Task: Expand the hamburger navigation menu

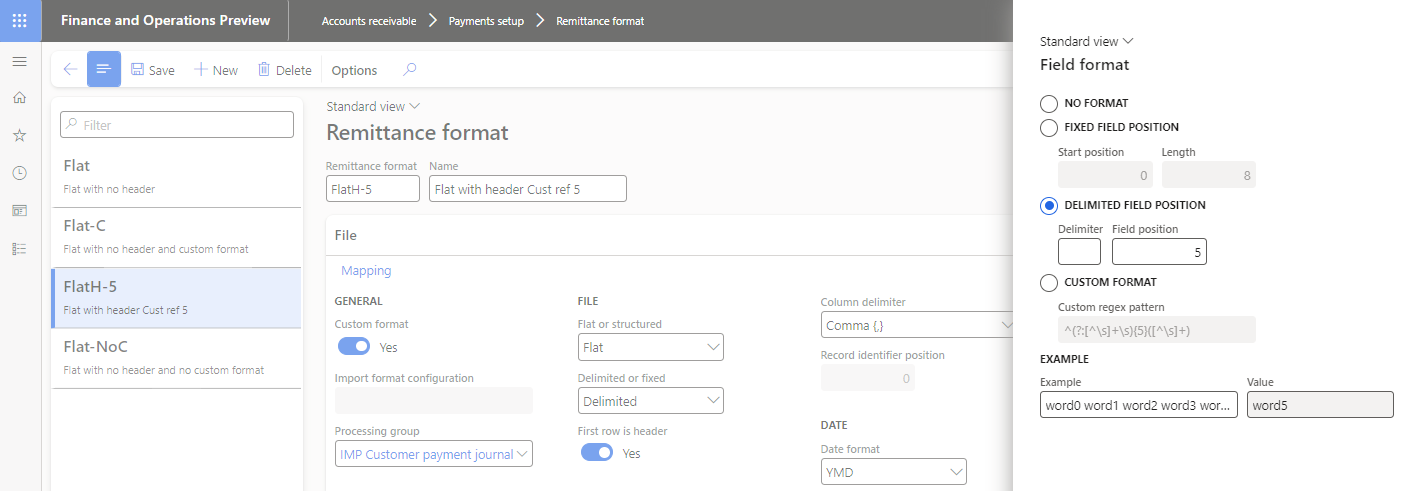Action: click(x=19, y=62)
